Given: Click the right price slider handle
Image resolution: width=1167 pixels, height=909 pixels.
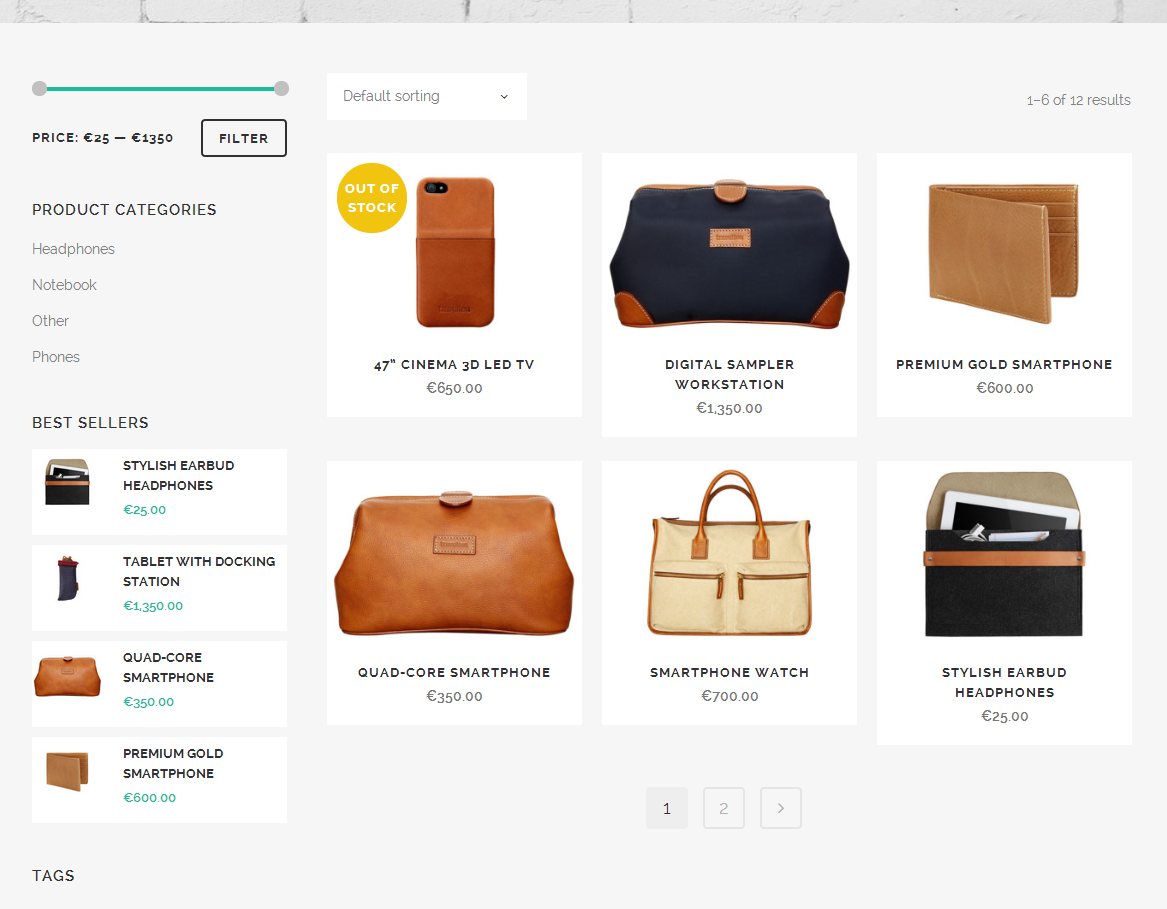Looking at the screenshot, I should point(281,88).
